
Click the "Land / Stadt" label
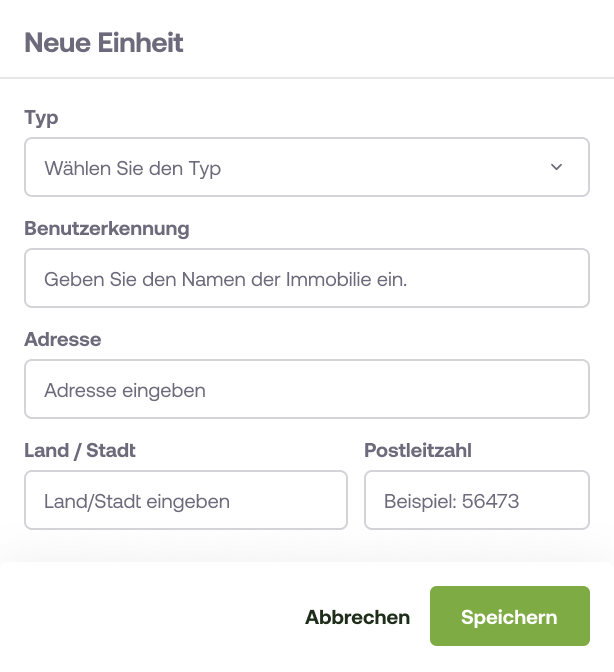80,451
